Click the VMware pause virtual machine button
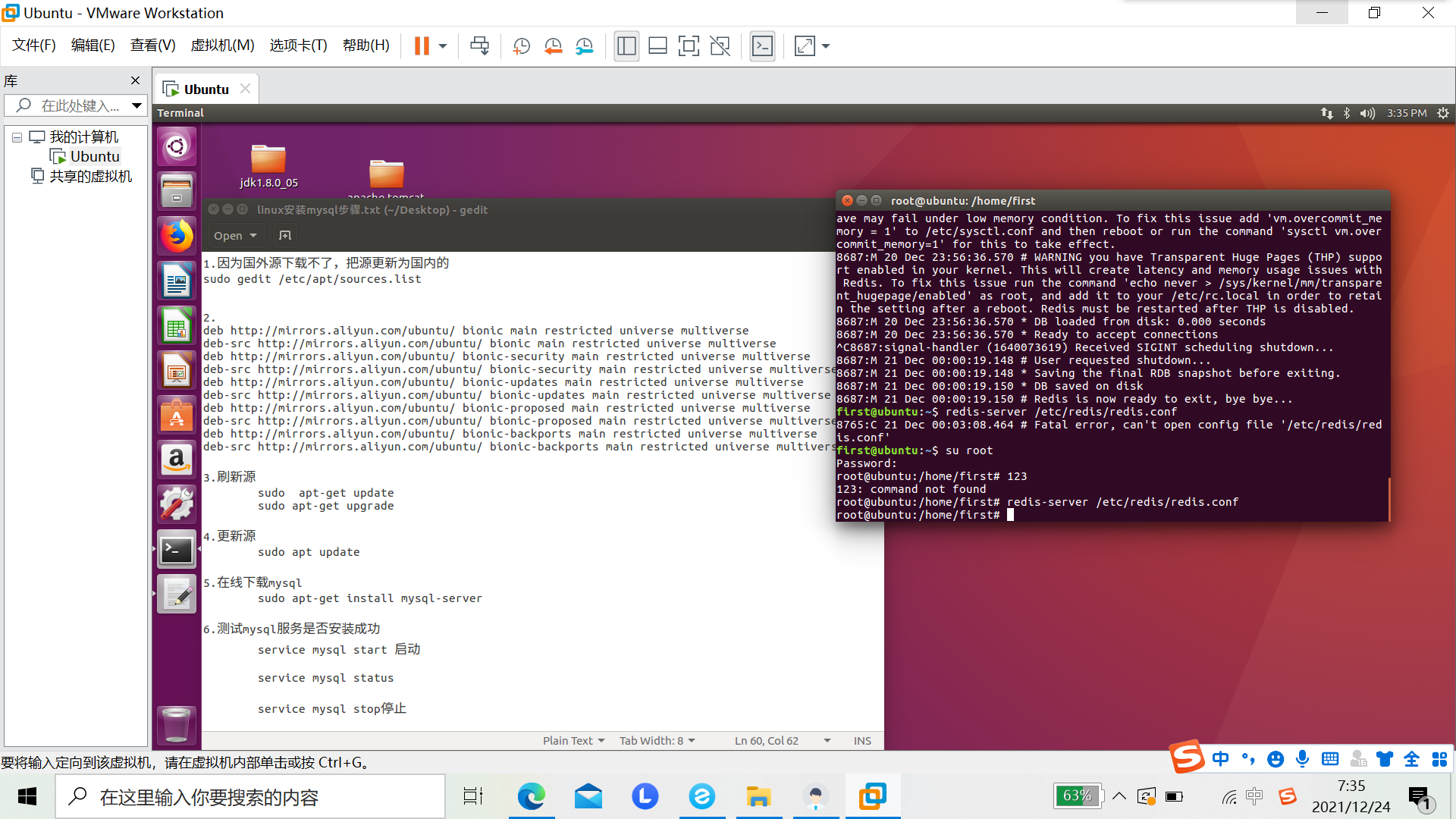 pos(422,46)
